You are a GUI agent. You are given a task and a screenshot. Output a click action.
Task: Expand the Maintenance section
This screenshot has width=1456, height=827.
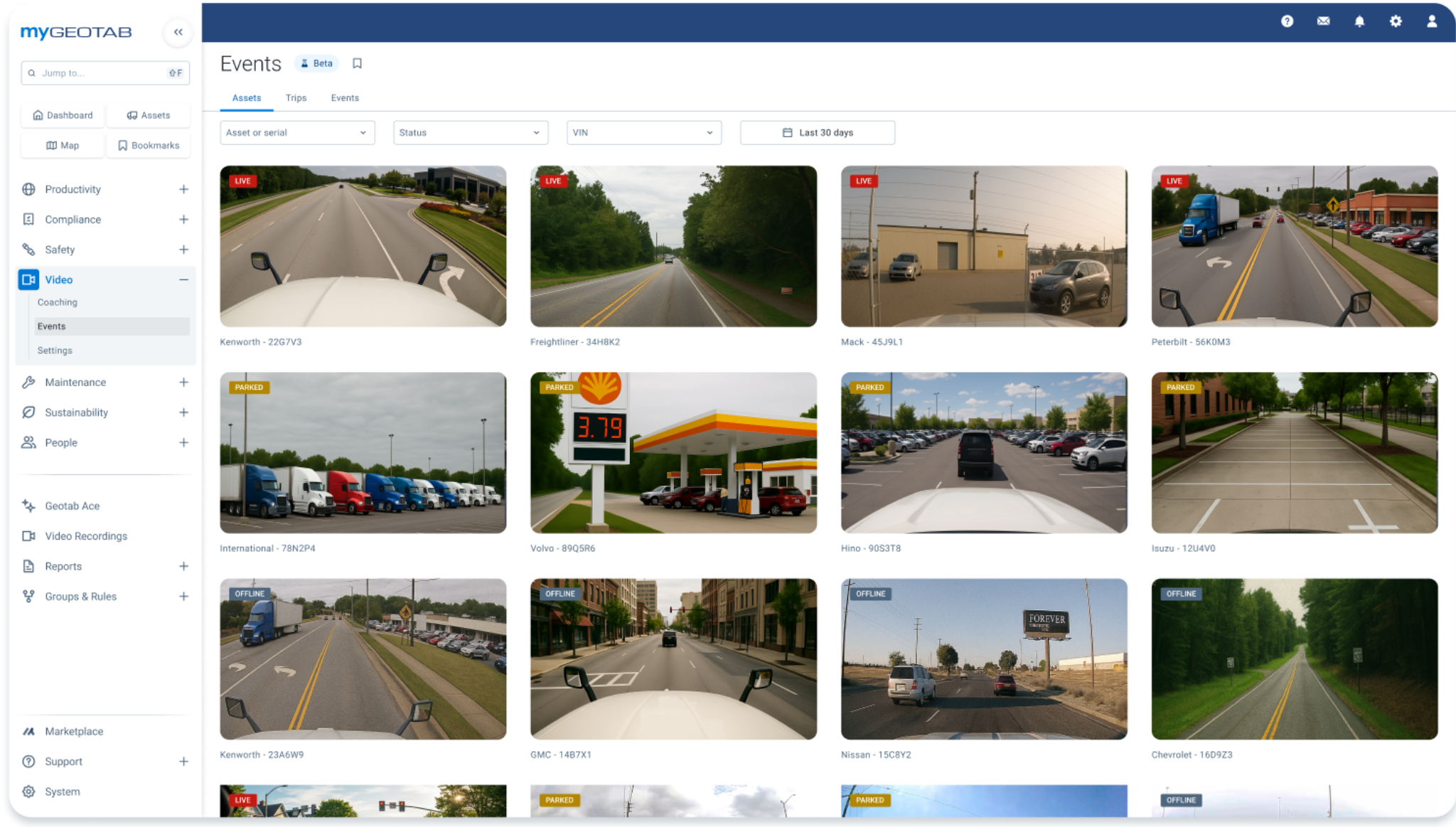pos(183,382)
